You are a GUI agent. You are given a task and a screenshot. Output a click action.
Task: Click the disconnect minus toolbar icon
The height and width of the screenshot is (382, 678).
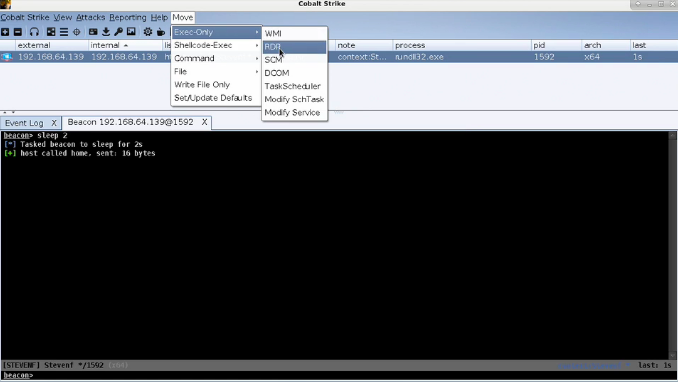point(18,32)
